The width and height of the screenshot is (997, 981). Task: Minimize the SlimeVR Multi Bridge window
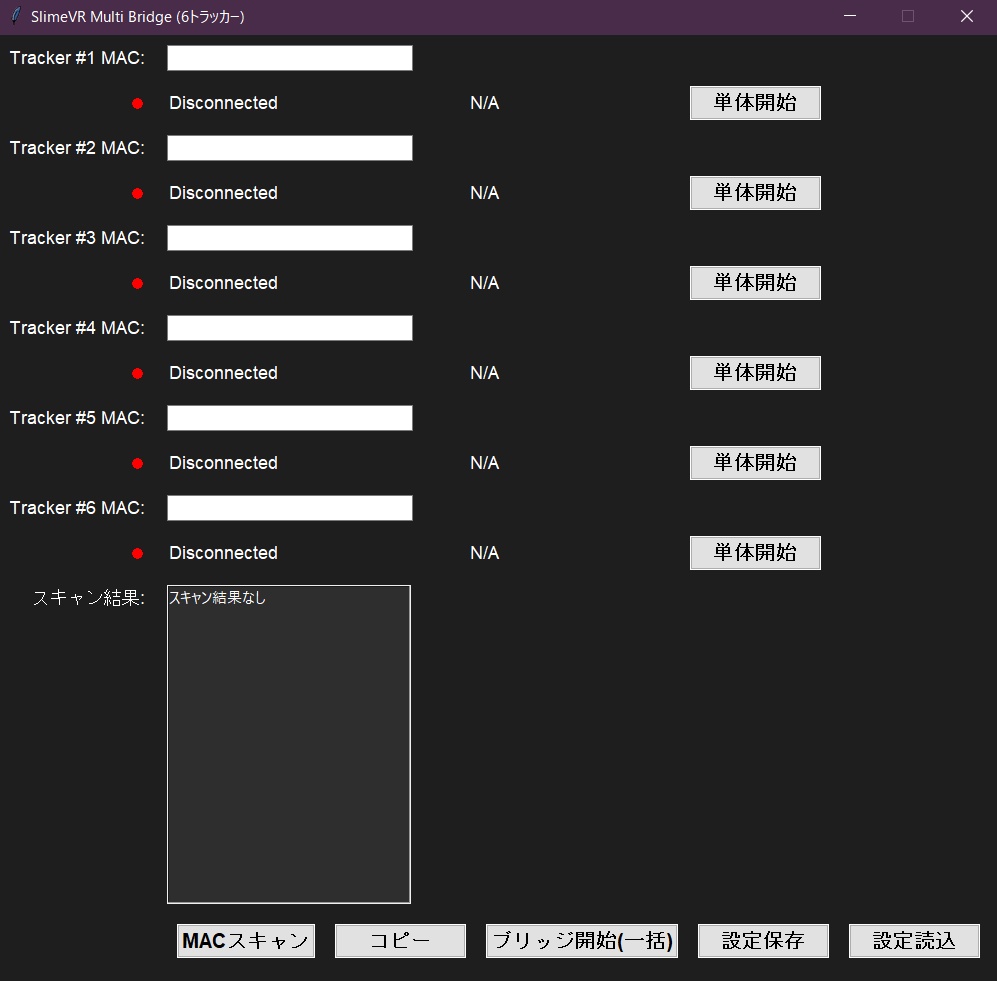849,16
